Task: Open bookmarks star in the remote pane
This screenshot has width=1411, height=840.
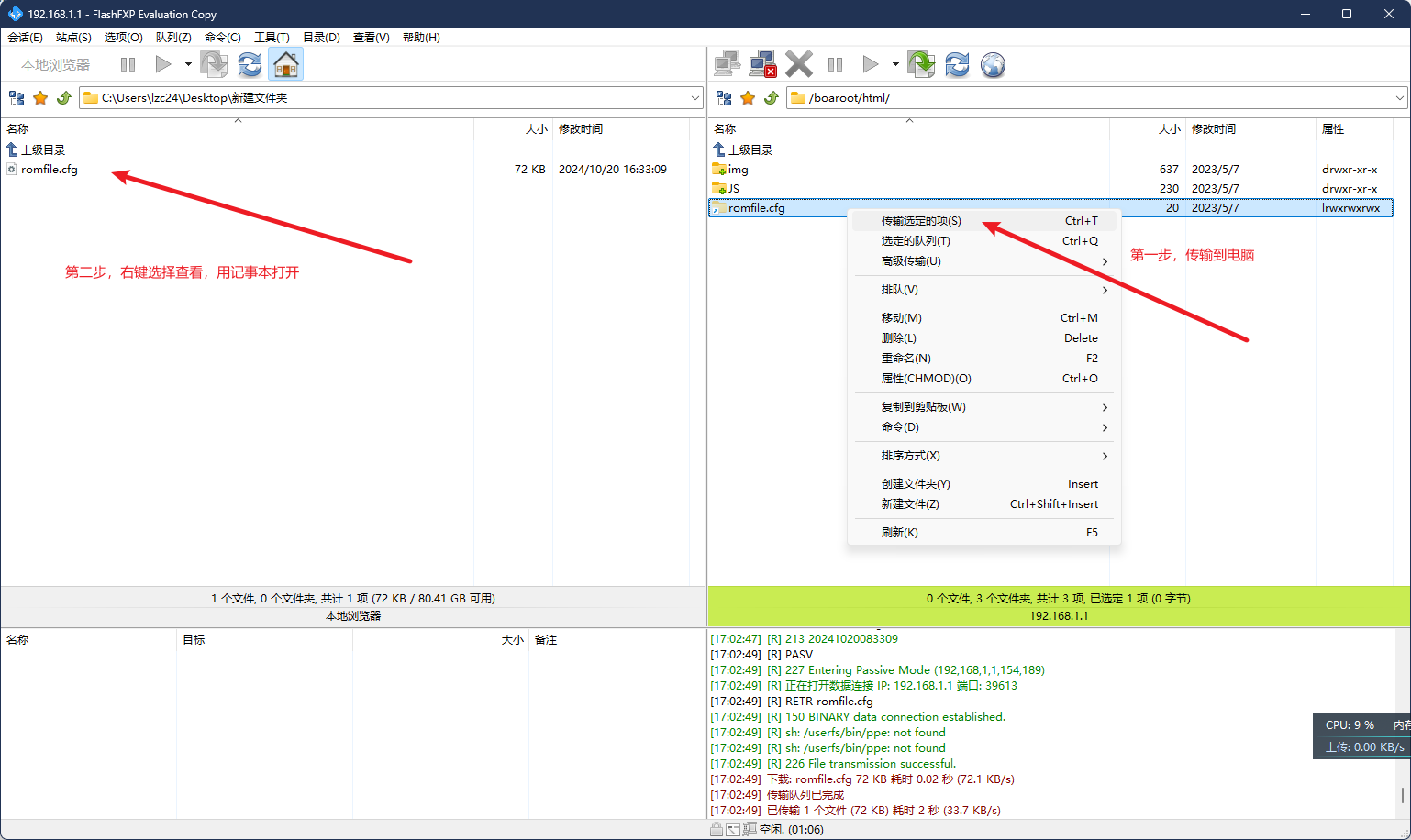Action: coord(748,98)
